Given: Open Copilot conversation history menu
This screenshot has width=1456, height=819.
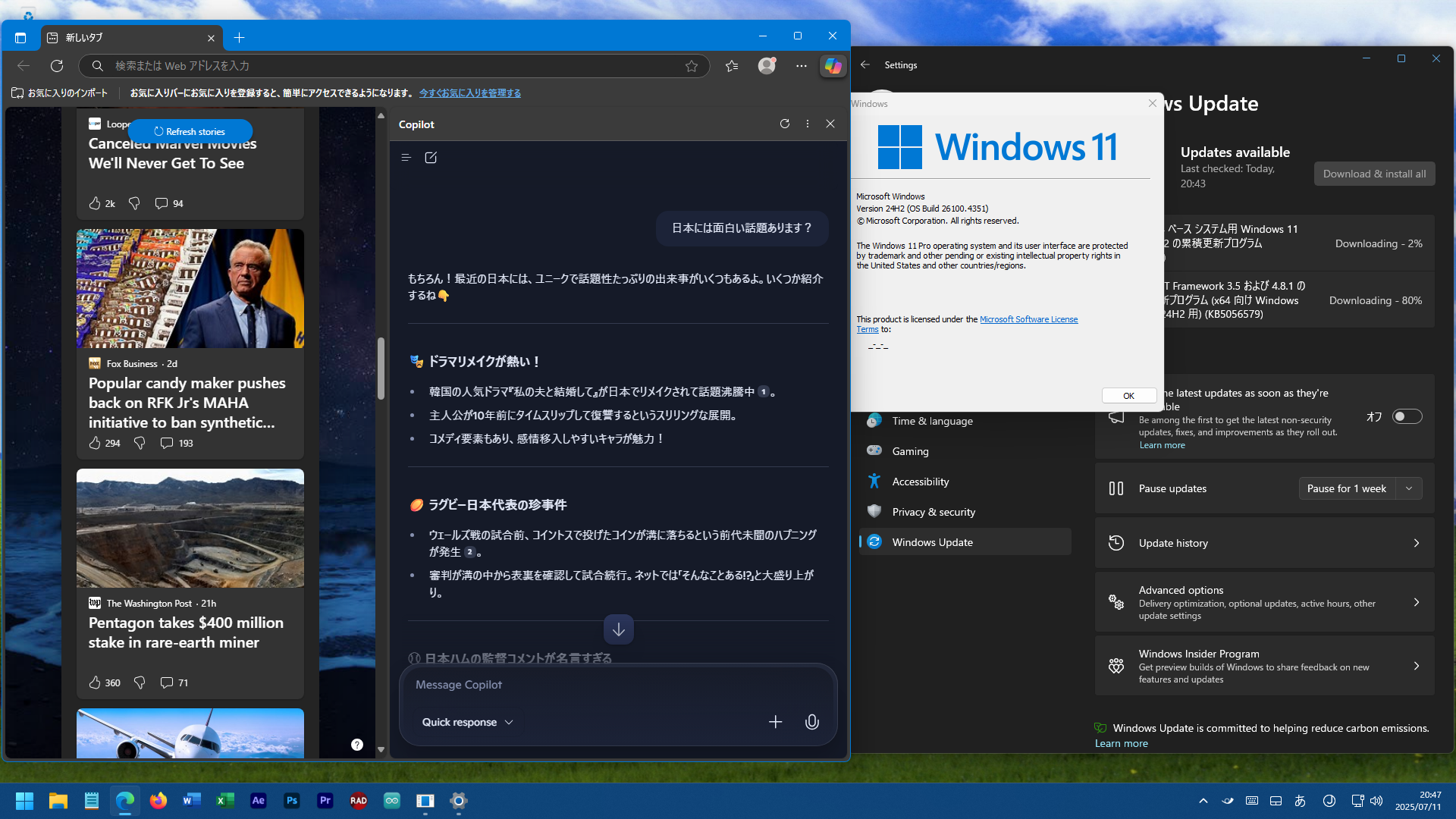Looking at the screenshot, I should point(406,158).
